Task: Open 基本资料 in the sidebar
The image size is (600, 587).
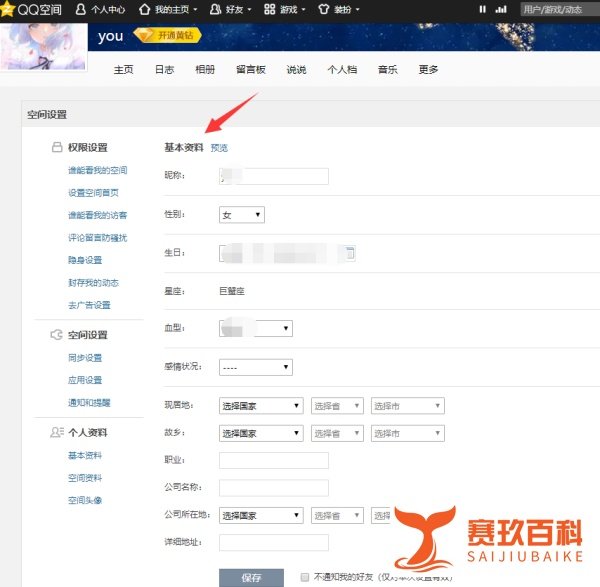Action: [x=85, y=455]
